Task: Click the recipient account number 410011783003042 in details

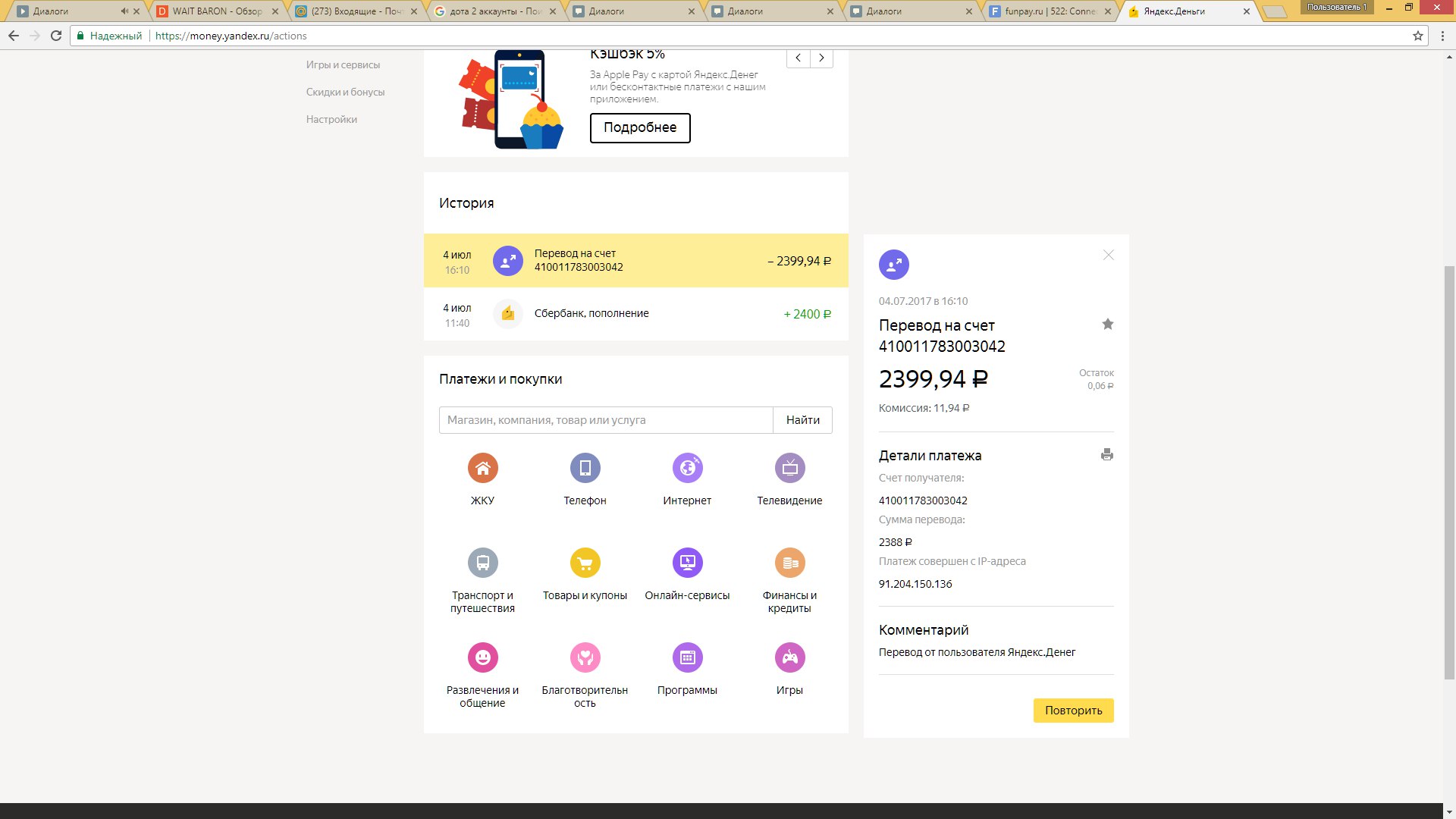Action: [x=923, y=500]
